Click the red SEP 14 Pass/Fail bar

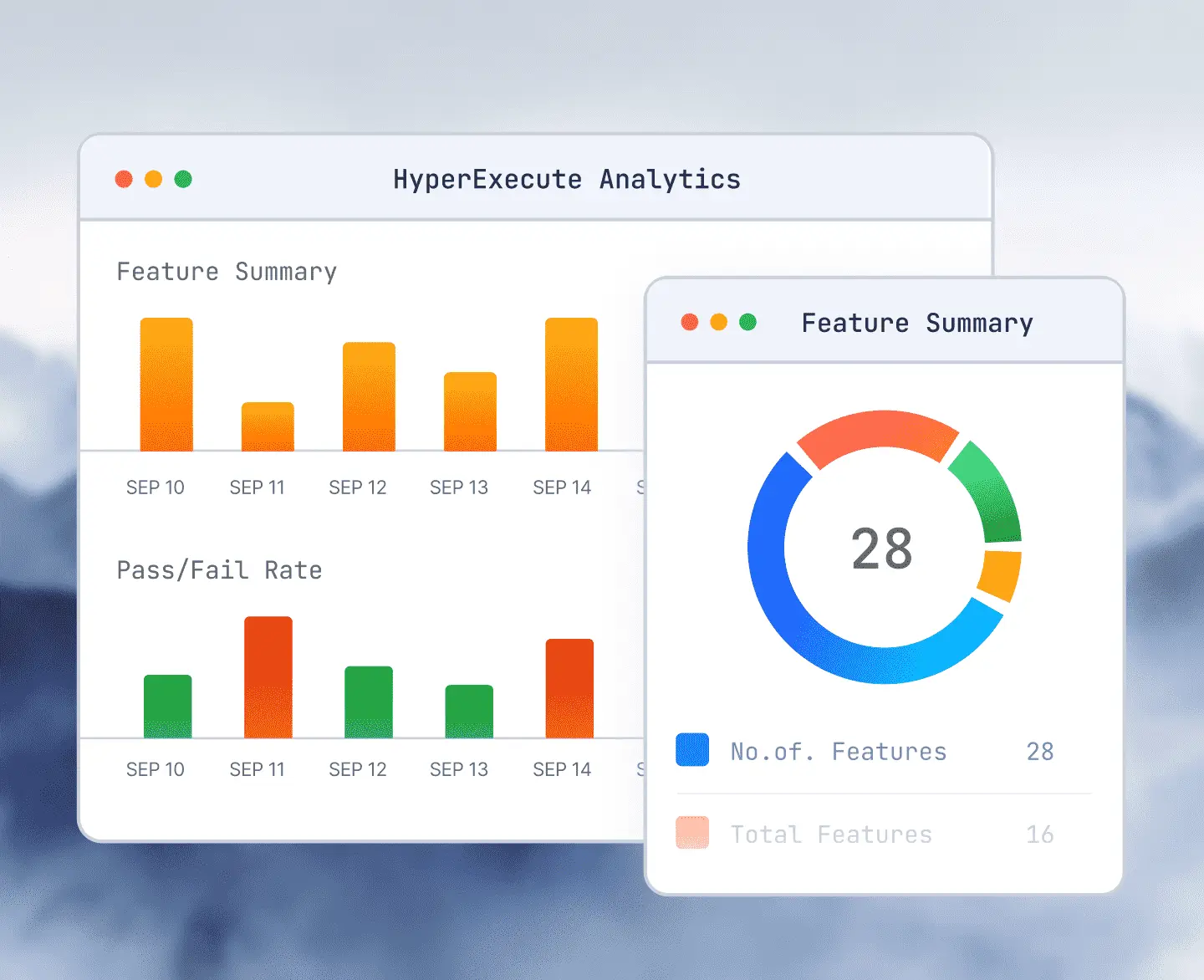pos(569,688)
